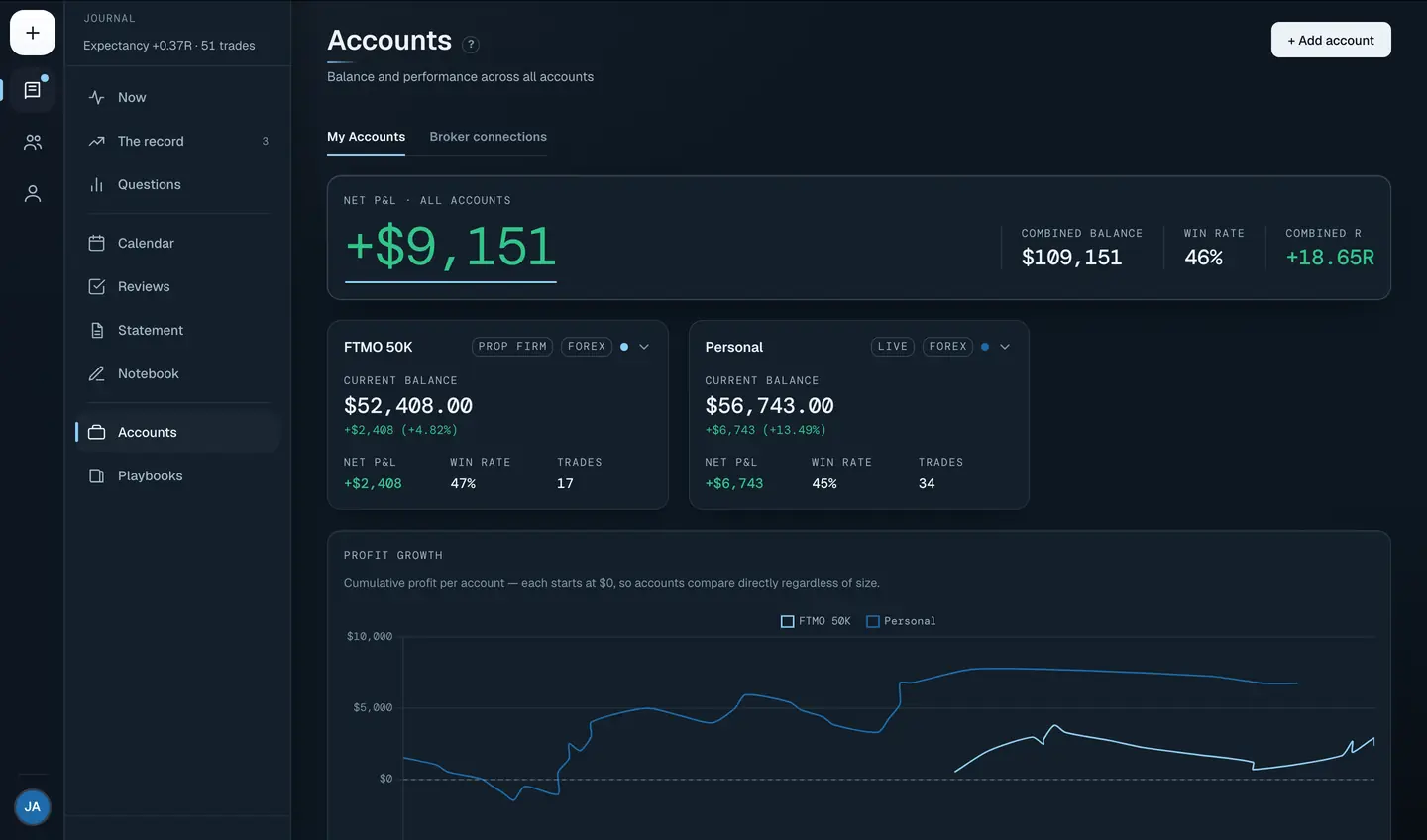
Task: Click the 46% win rate value
Action: tap(1203, 258)
